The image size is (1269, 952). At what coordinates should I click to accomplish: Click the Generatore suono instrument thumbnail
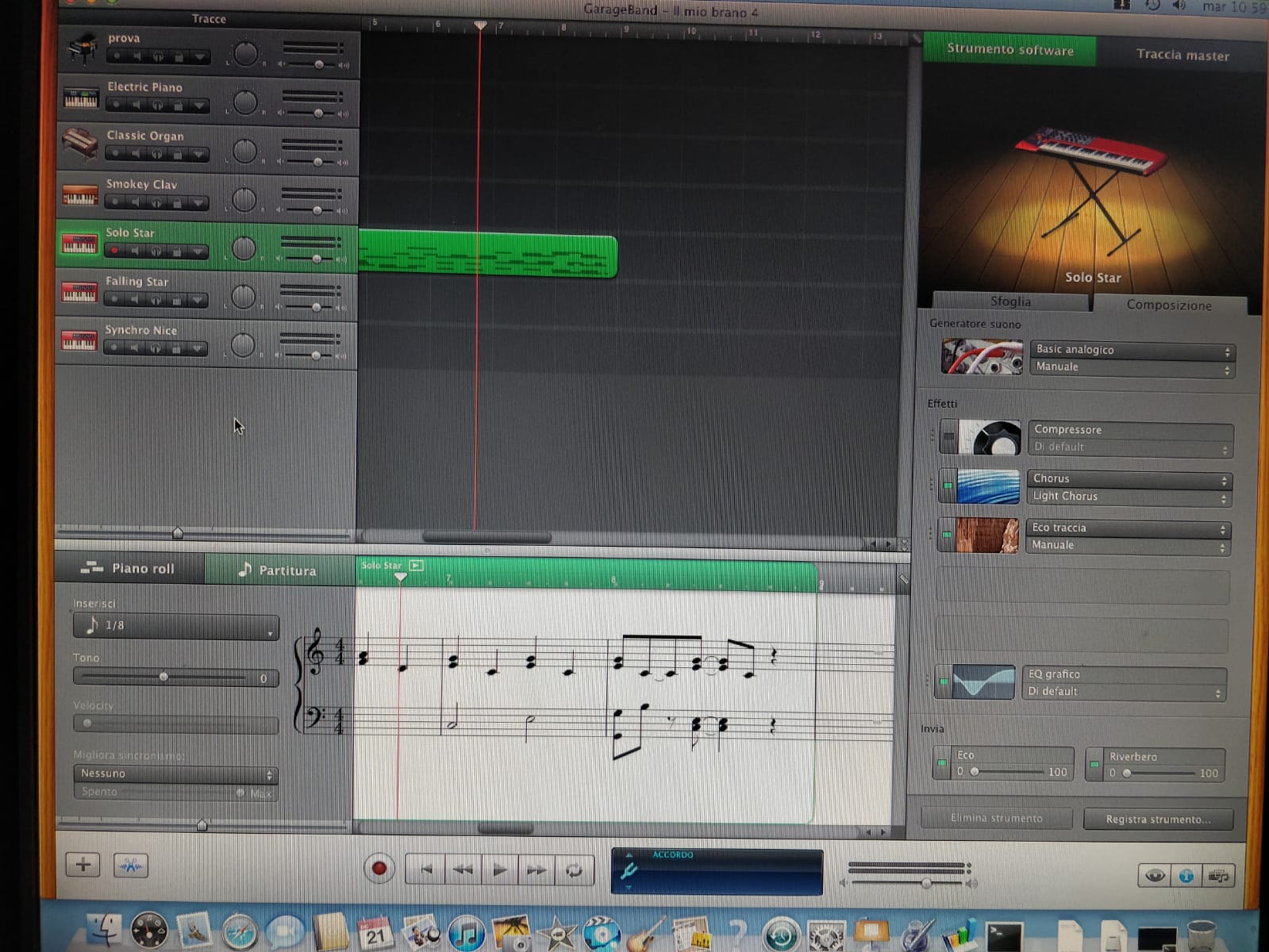(x=982, y=357)
